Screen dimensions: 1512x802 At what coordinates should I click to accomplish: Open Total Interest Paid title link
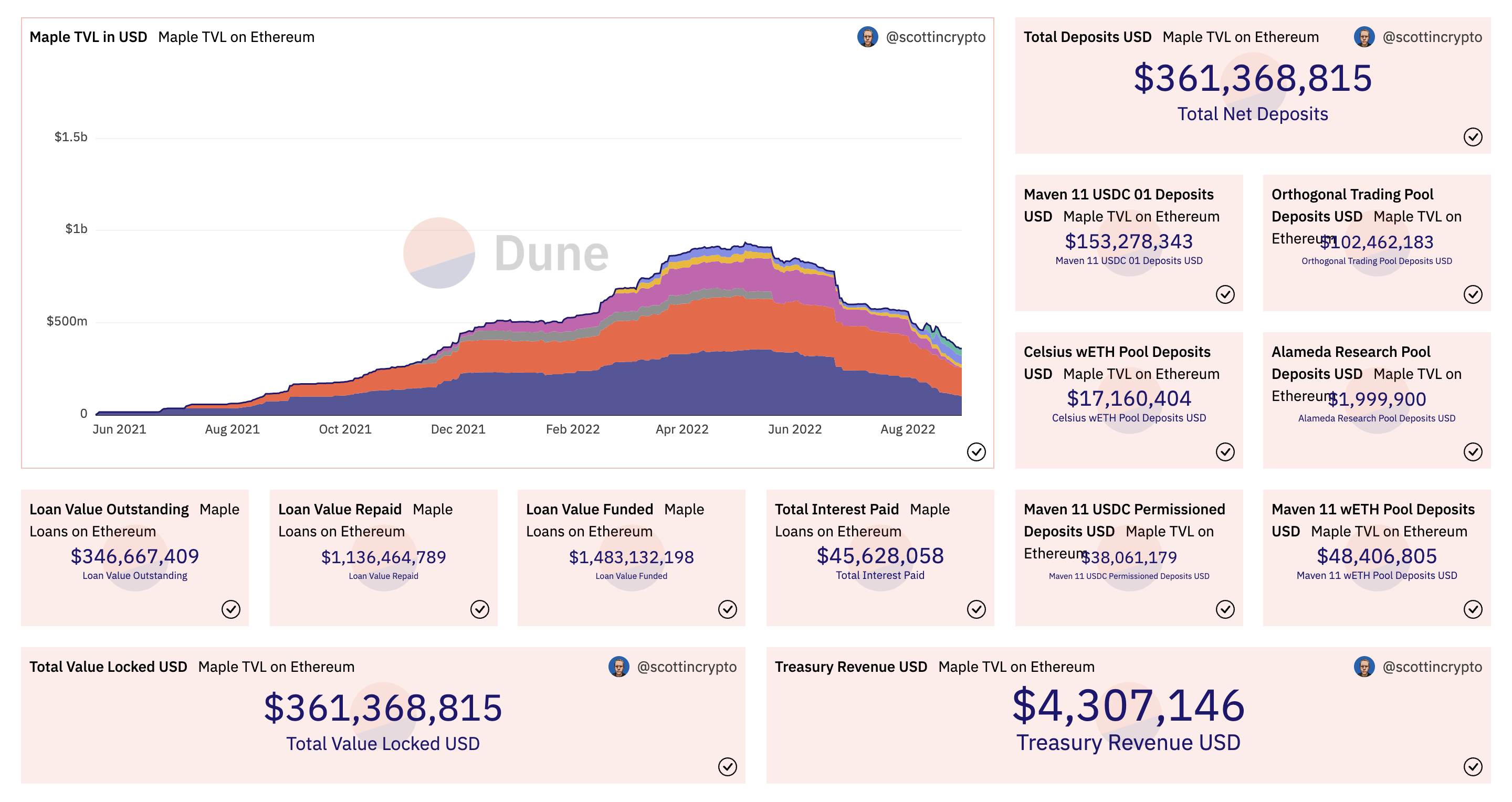point(837,509)
